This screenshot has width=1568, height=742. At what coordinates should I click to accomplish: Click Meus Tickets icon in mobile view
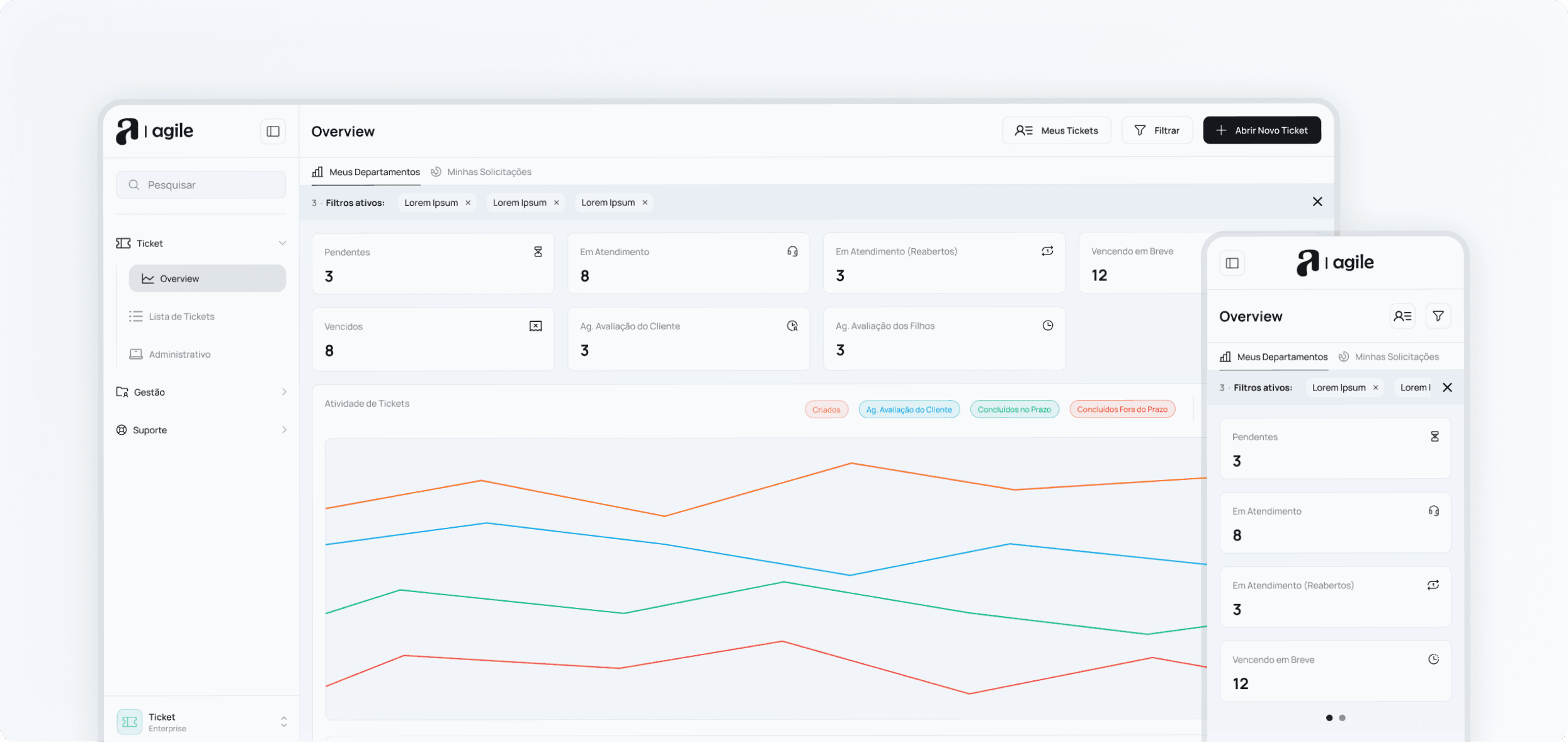pyautogui.click(x=1402, y=316)
